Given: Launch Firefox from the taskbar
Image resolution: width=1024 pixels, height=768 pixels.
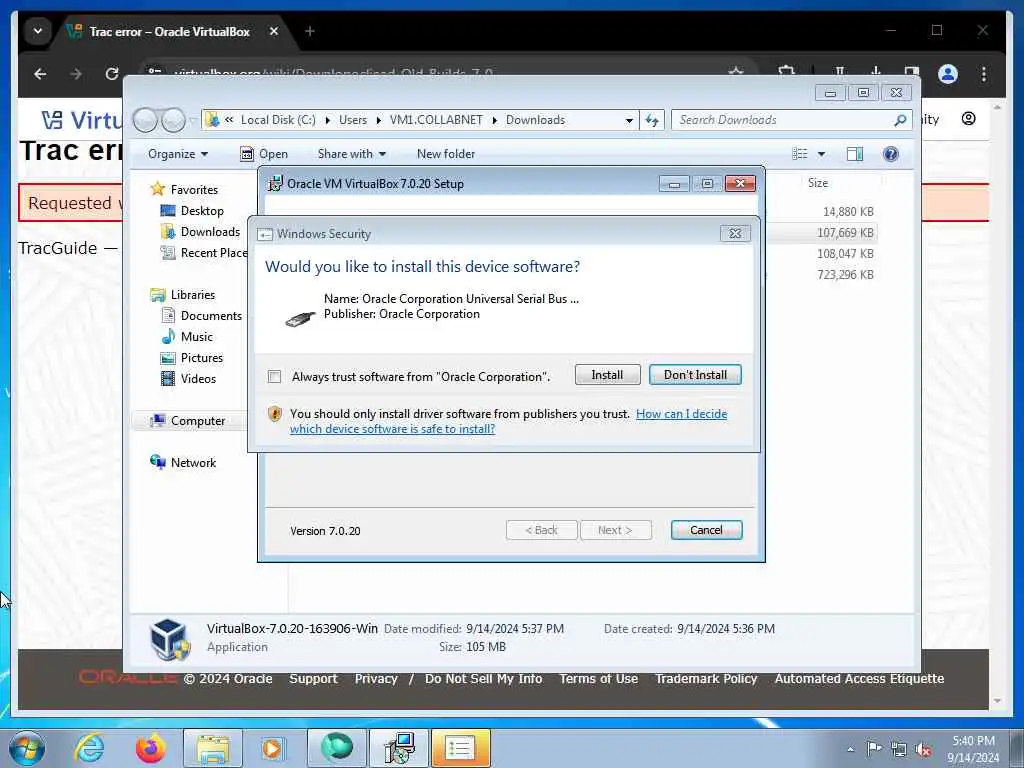Looking at the screenshot, I should pyautogui.click(x=150, y=748).
